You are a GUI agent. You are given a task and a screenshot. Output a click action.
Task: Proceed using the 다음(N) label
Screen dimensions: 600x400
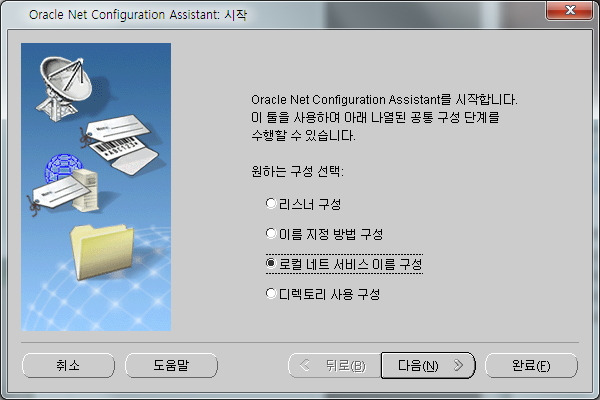point(418,366)
